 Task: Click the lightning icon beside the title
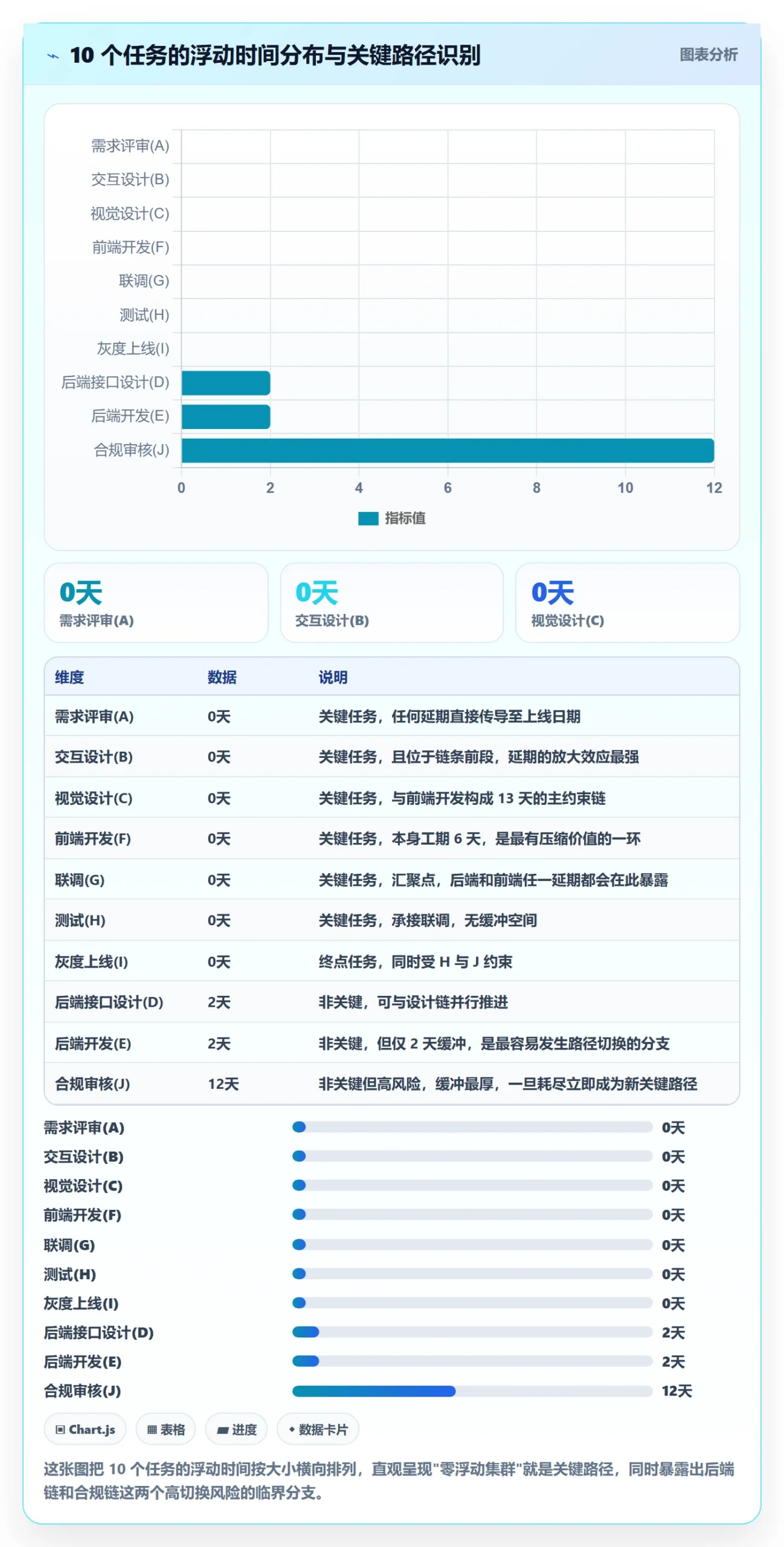[x=53, y=56]
